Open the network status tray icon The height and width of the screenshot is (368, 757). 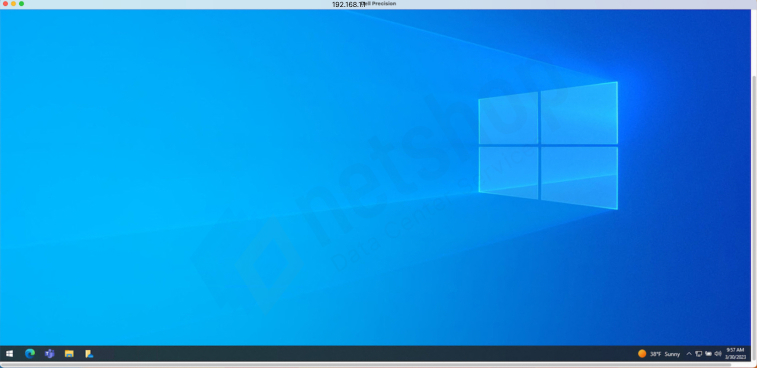point(699,354)
